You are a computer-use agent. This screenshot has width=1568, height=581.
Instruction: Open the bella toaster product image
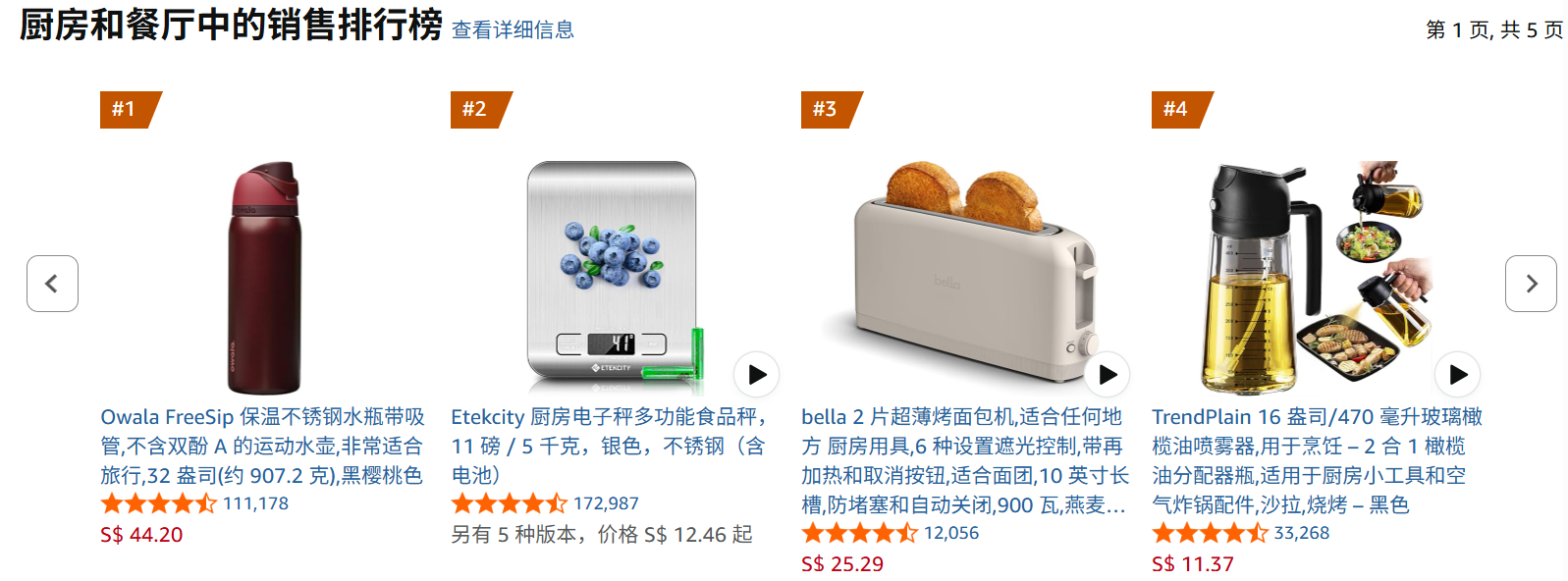(x=963, y=278)
